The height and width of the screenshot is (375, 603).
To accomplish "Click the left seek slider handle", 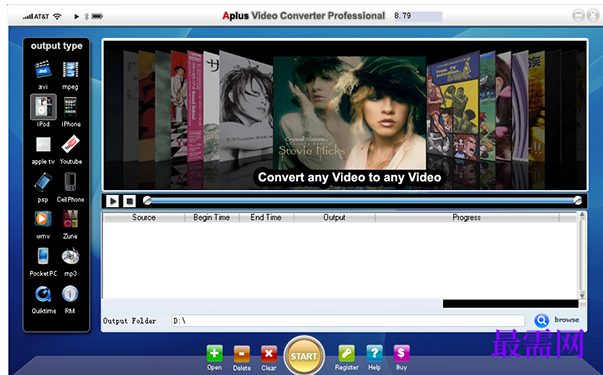I will 147,200.
